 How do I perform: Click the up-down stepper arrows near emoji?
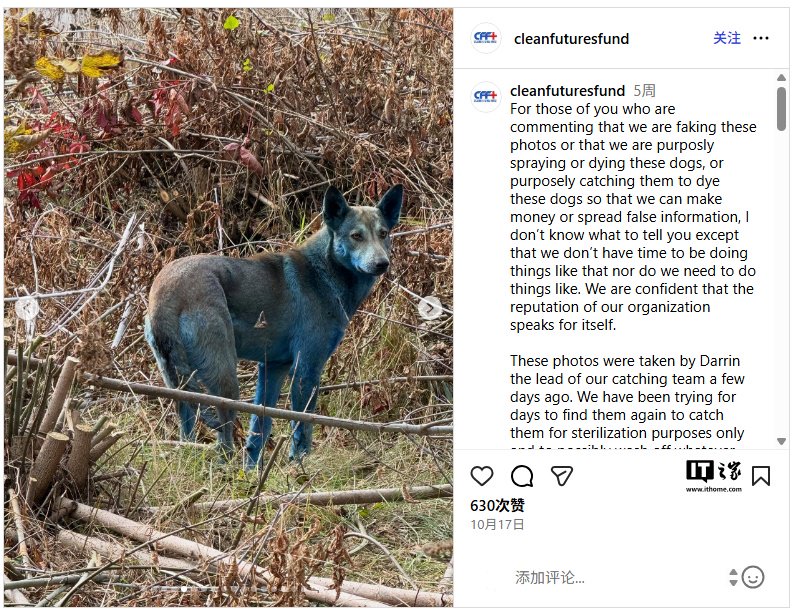click(733, 577)
